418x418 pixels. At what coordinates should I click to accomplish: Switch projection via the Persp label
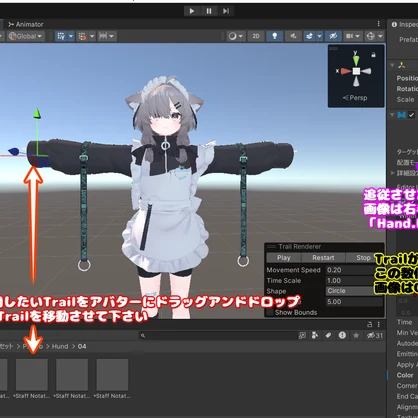click(355, 98)
